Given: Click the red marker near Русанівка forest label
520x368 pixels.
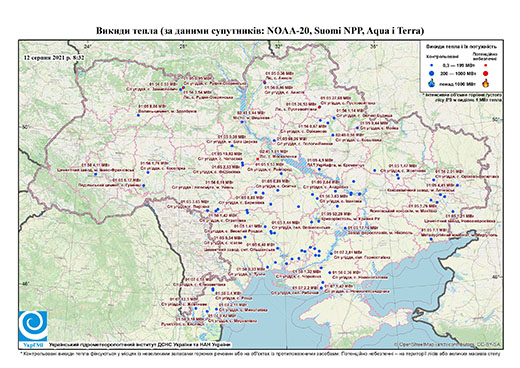Looking at the screenshot, I should tap(319, 107).
